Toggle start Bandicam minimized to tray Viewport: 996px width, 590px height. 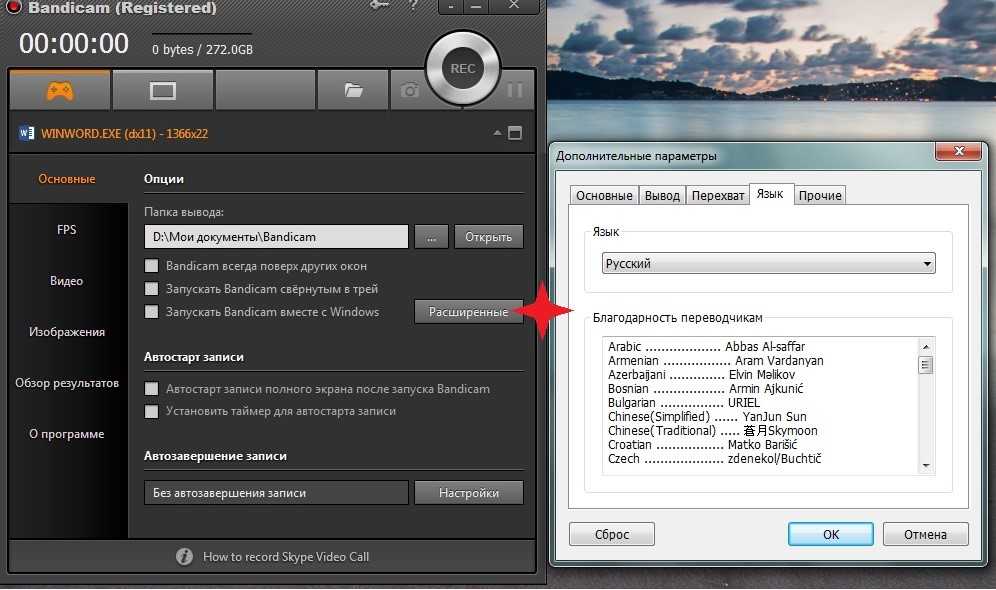tap(152, 289)
